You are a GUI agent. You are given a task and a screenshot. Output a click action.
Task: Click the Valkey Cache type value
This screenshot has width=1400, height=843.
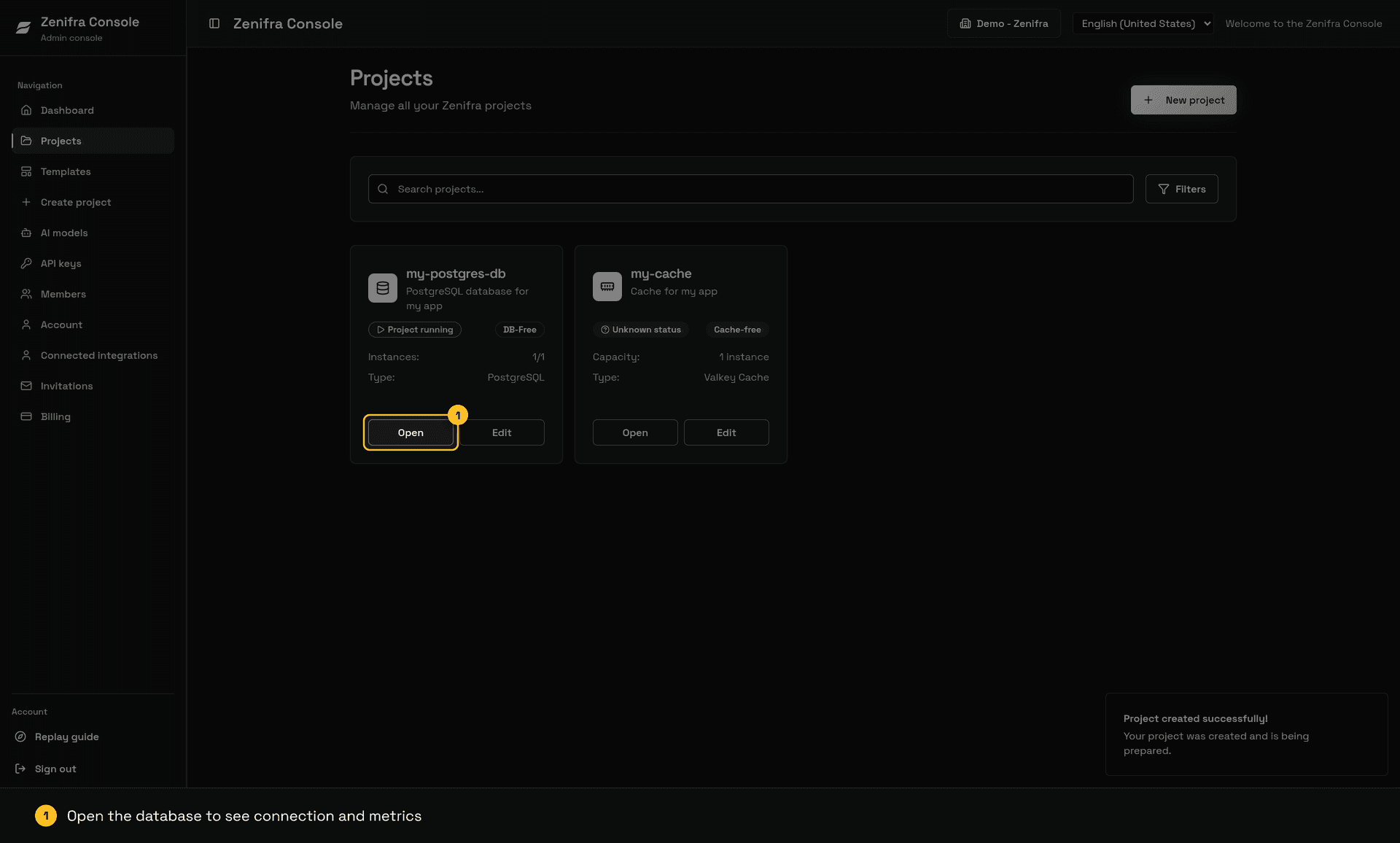(x=736, y=377)
